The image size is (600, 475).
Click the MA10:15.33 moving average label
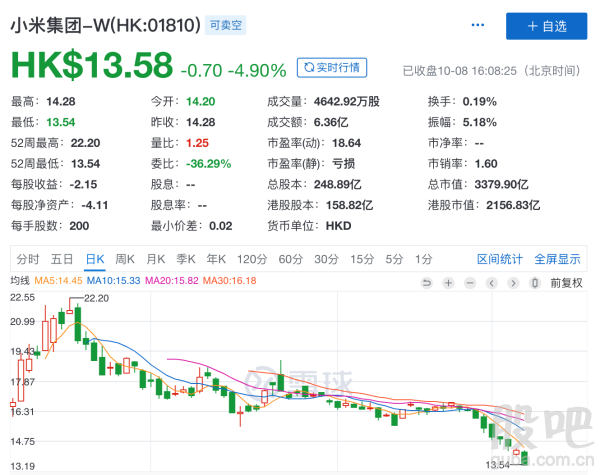113,281
